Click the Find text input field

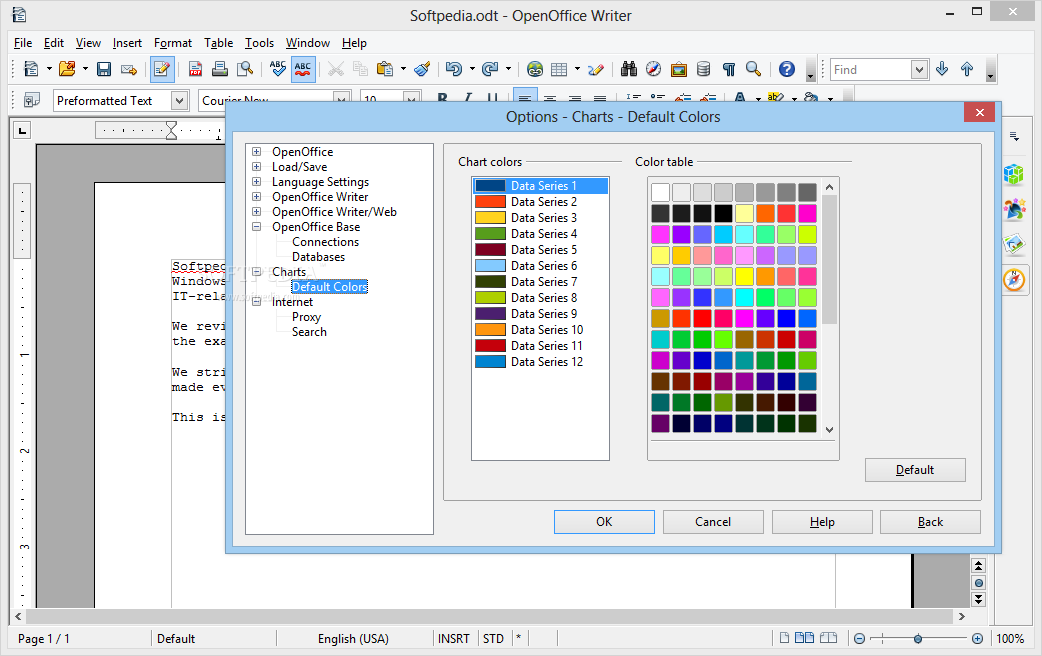[x=871, y=69]
